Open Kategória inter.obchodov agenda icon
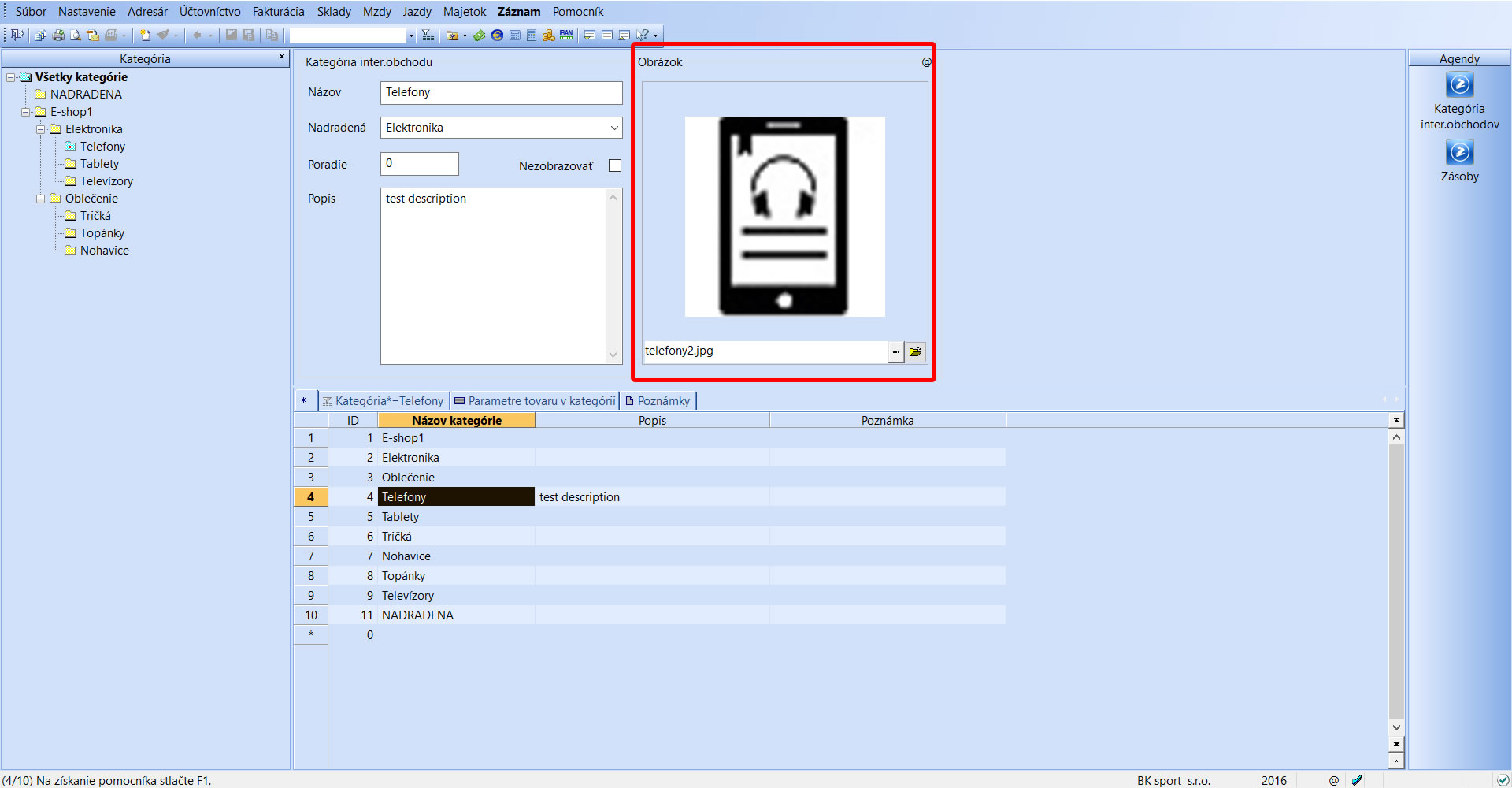This screenshot has width=1512, height=788. (1459, 85)
